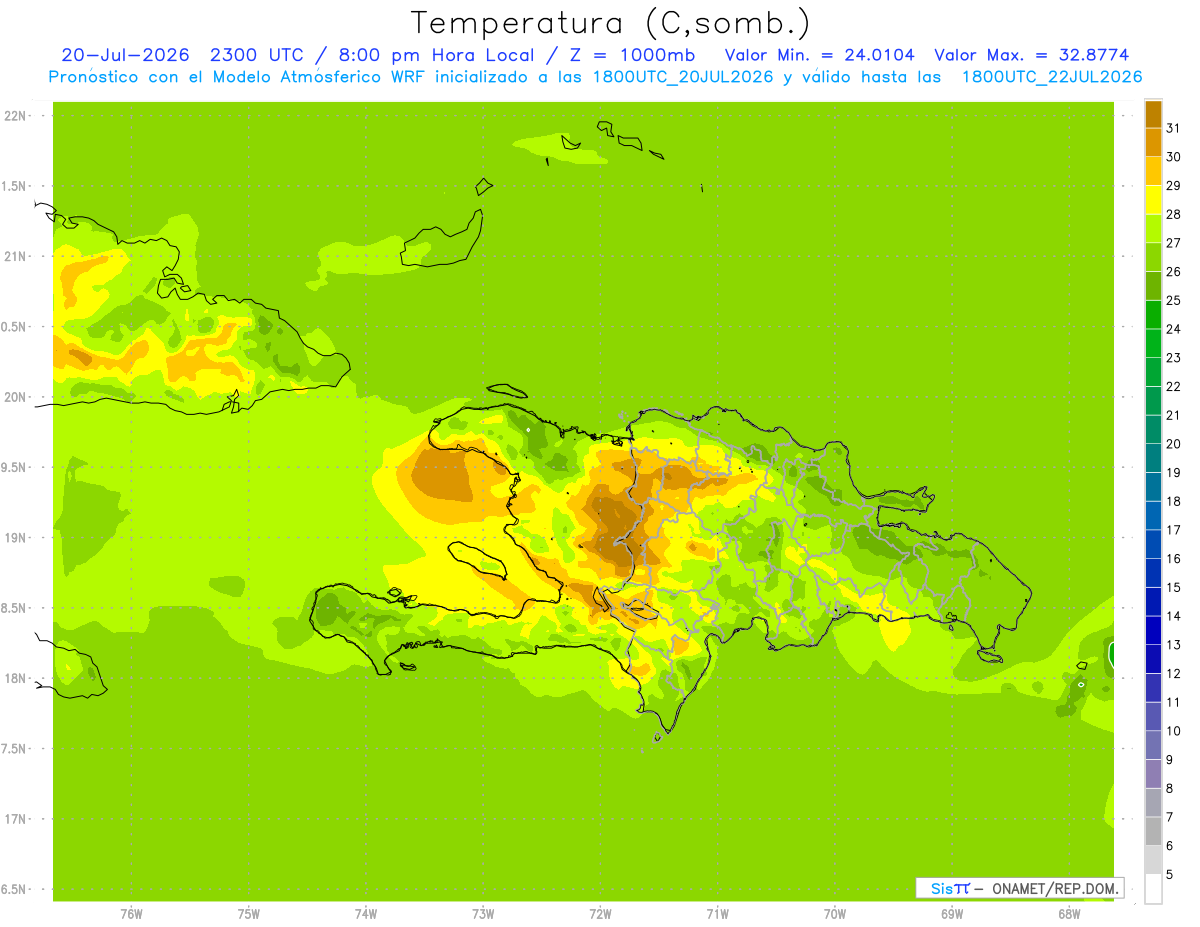Click "Valor Min. = 24.0104" readout
This screenshot has width=1200, height=927.
tap(820, 55)
